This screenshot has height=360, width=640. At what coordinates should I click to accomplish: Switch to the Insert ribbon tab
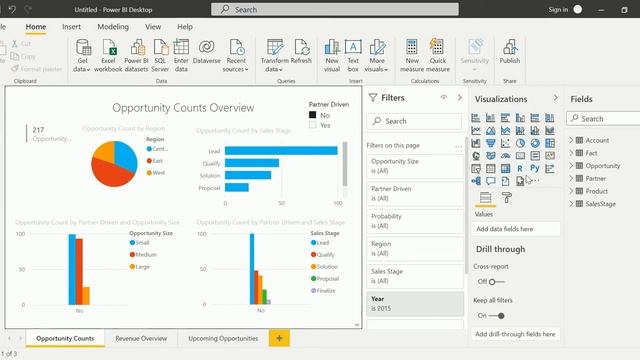click(x=71, y=27)
